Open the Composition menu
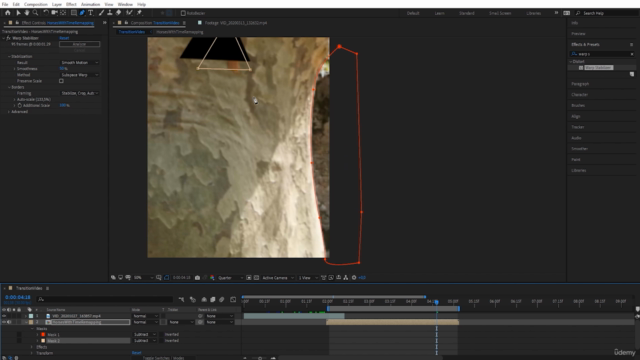This screenshot has height=360, width=640. click(36, 4)
